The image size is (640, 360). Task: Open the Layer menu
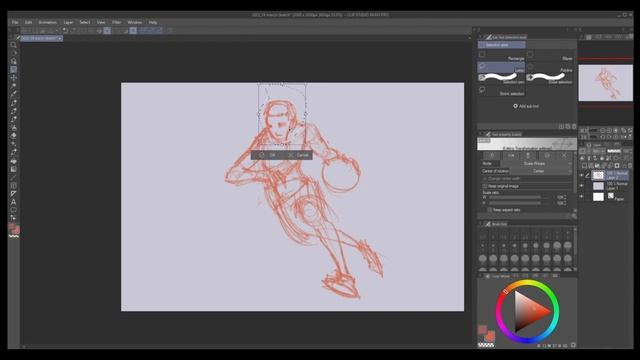[68, 22]
